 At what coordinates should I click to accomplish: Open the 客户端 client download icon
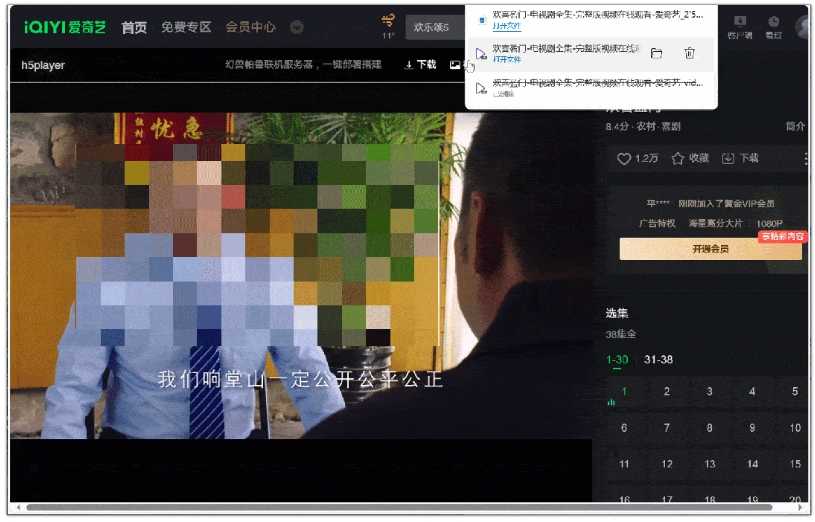point(740,27)
